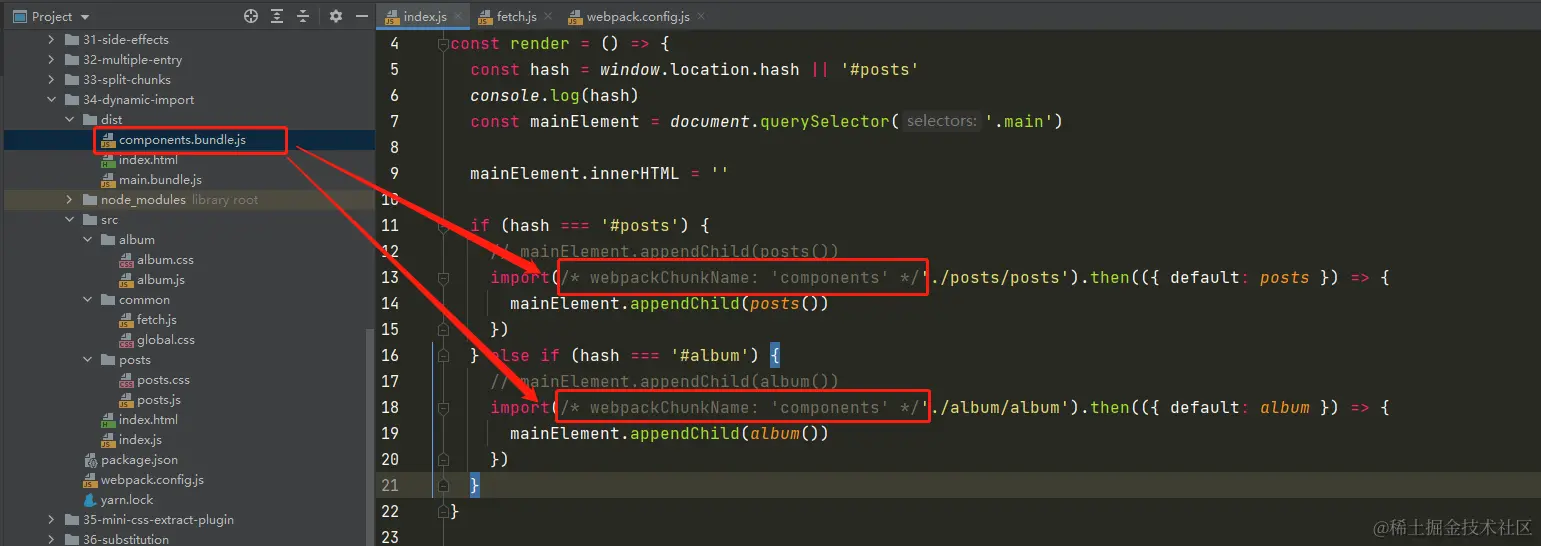Click the JS icon of album.js
1541x546 pixels.
pos(127,280)
